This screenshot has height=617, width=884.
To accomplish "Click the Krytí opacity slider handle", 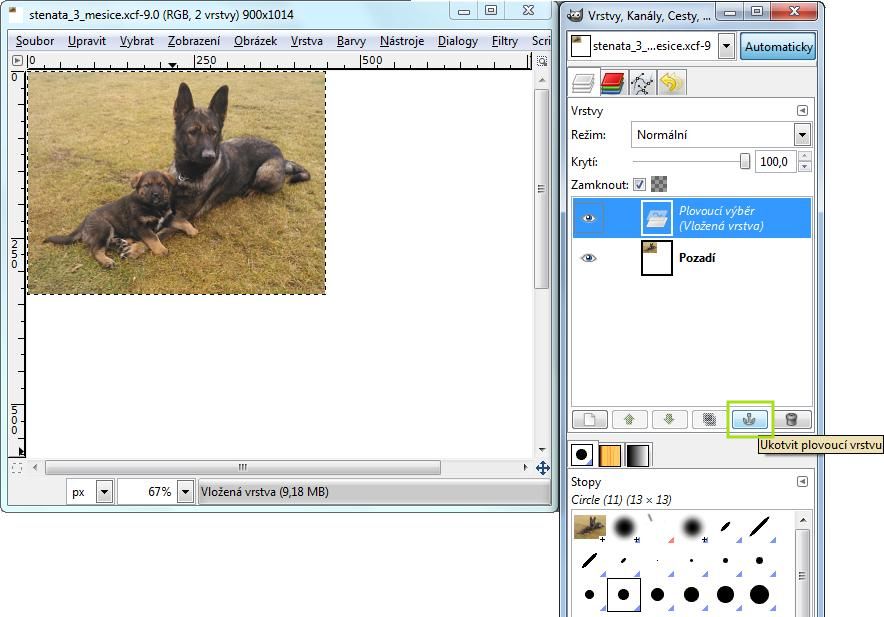I will tap(744, 161).
